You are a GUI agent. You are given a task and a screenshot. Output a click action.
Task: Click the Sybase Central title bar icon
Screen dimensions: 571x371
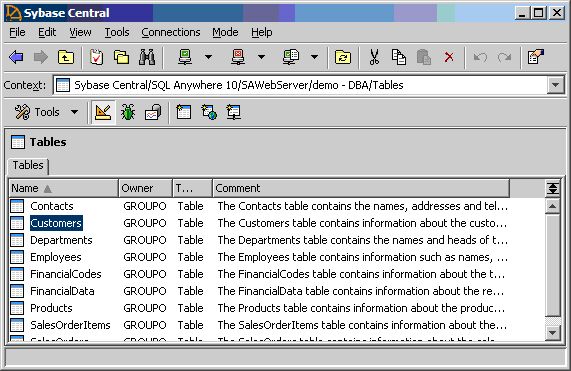click(13, 13)
